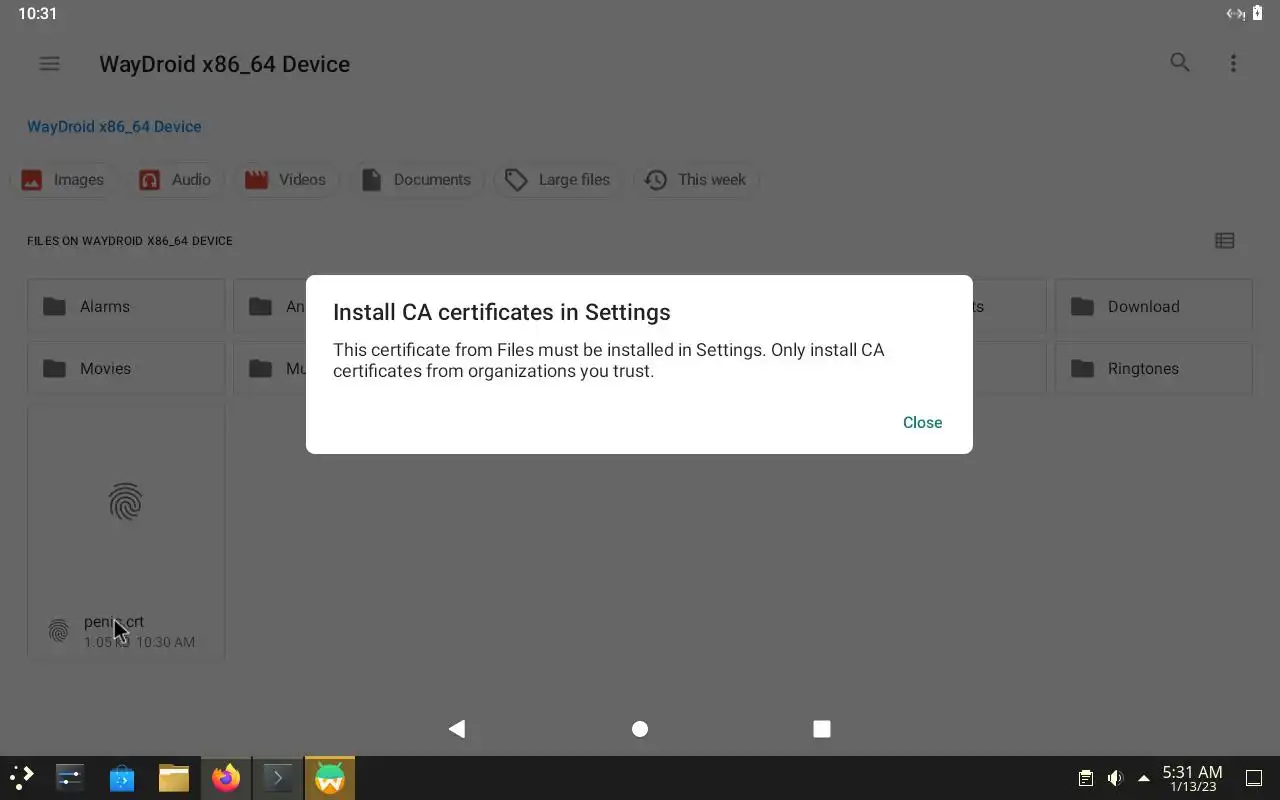1280x800 pixels.
Task: Click the show desktop button
Action: (x=1254, y=778)
